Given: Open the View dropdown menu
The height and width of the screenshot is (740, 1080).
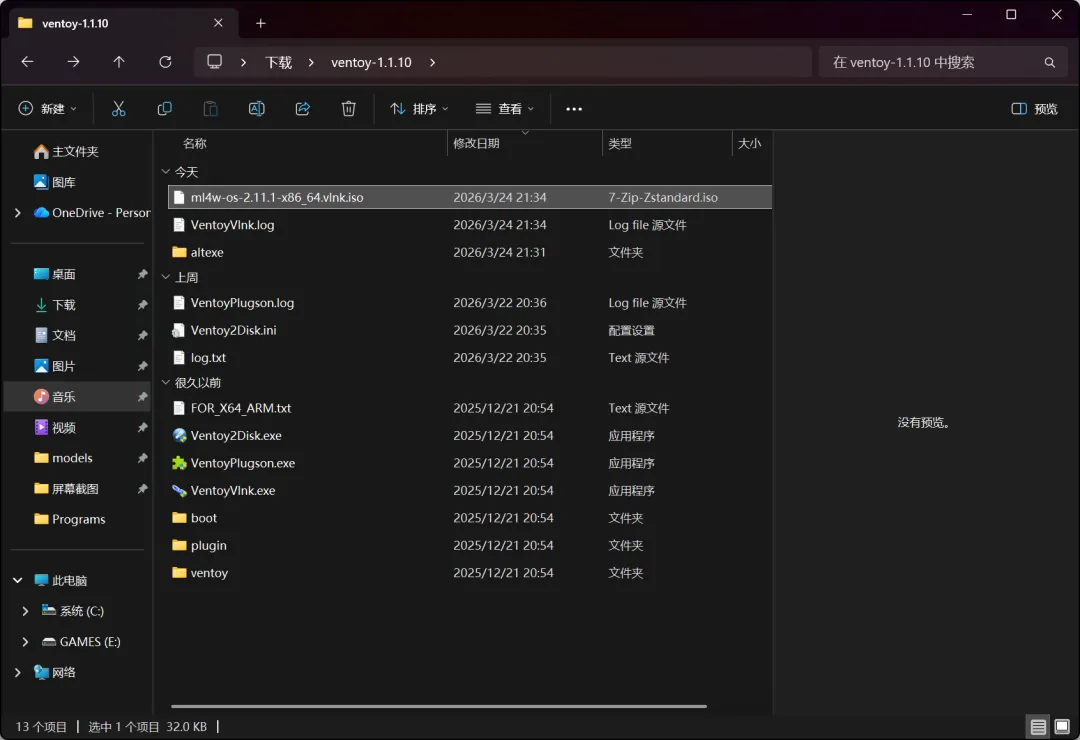Looking at the screenshot, I should [505, 109].
